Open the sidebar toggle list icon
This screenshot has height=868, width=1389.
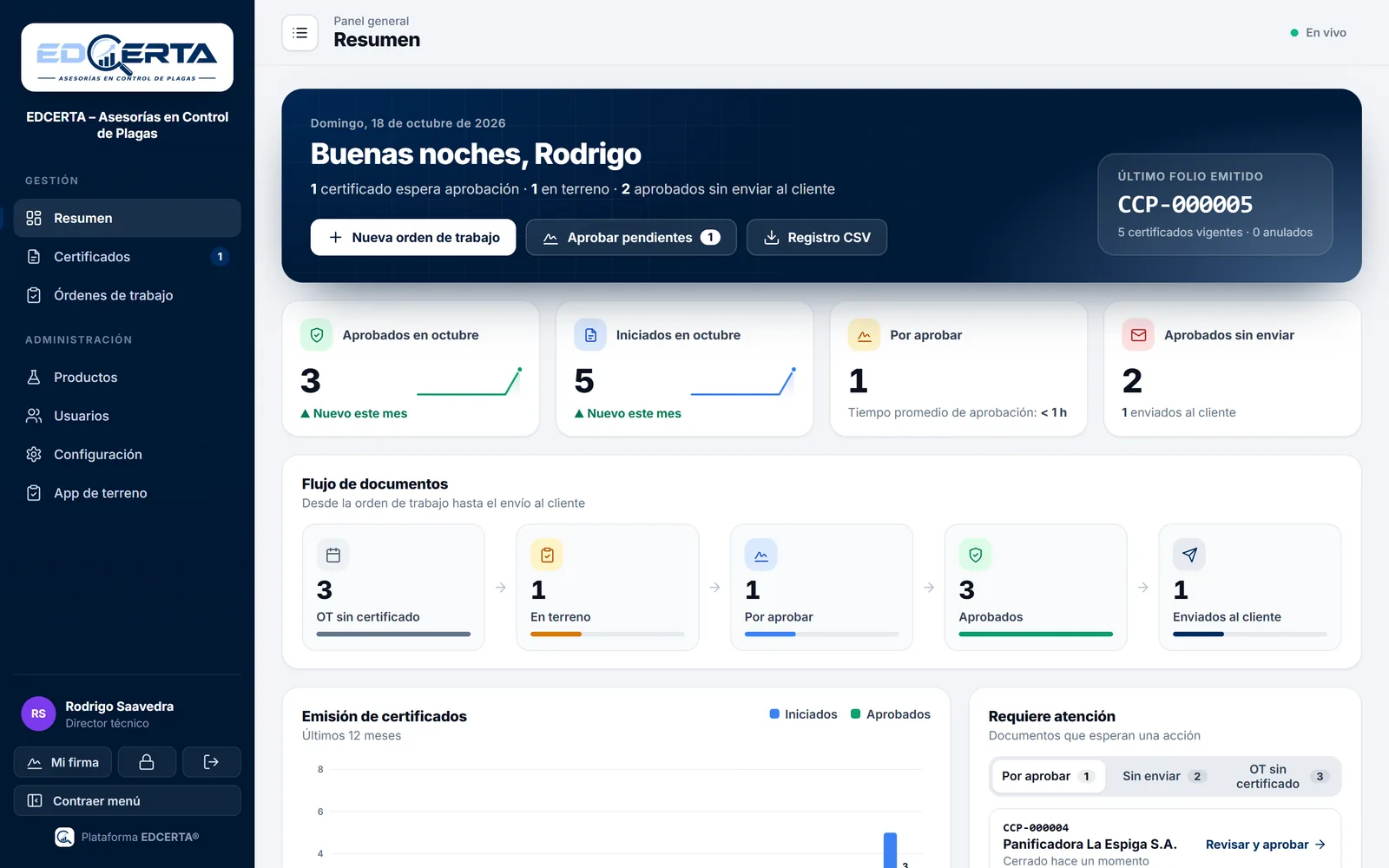click(x=300, y=33)
